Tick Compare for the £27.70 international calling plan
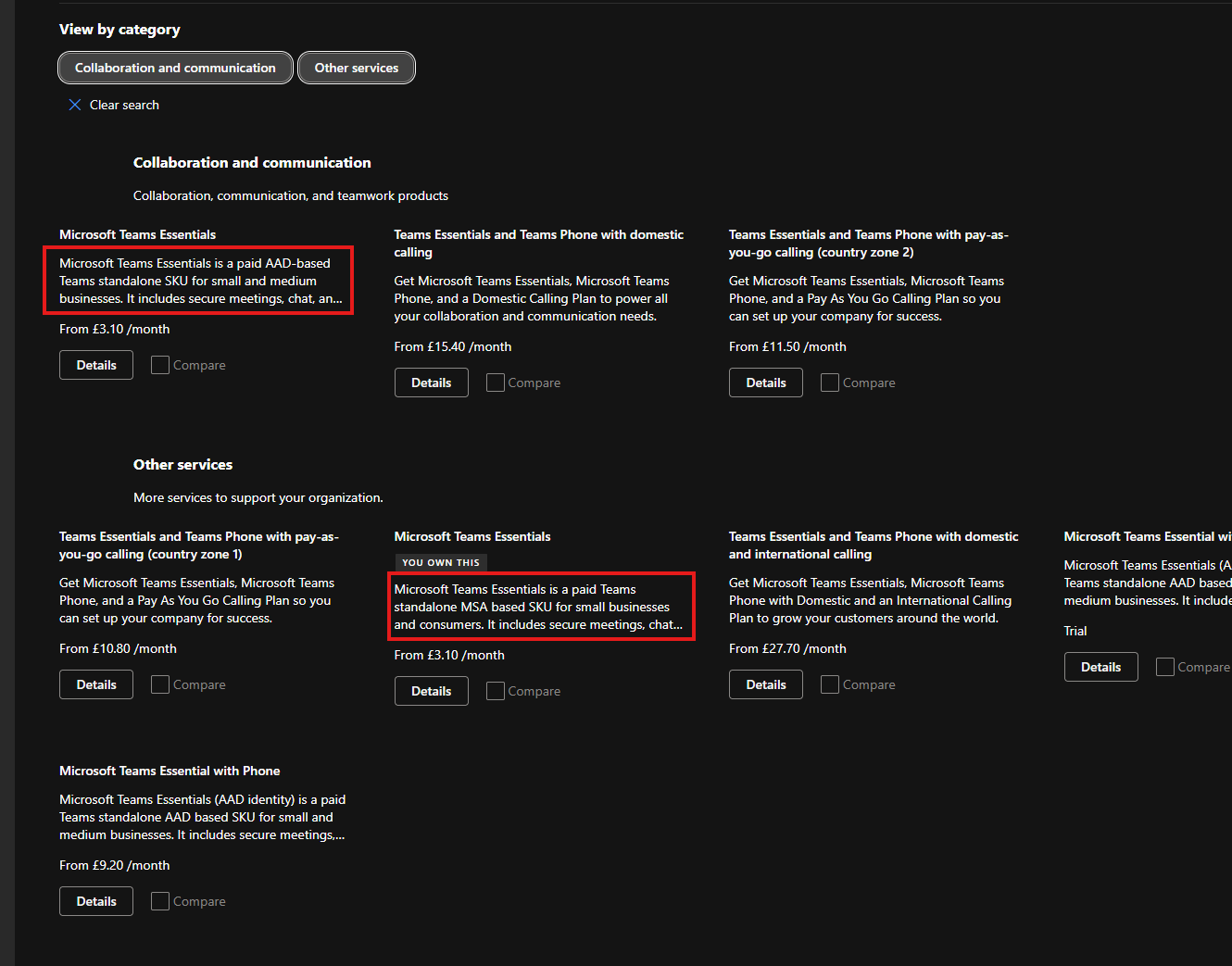This screenshot has height=966, width=1232. pos(830,684)
